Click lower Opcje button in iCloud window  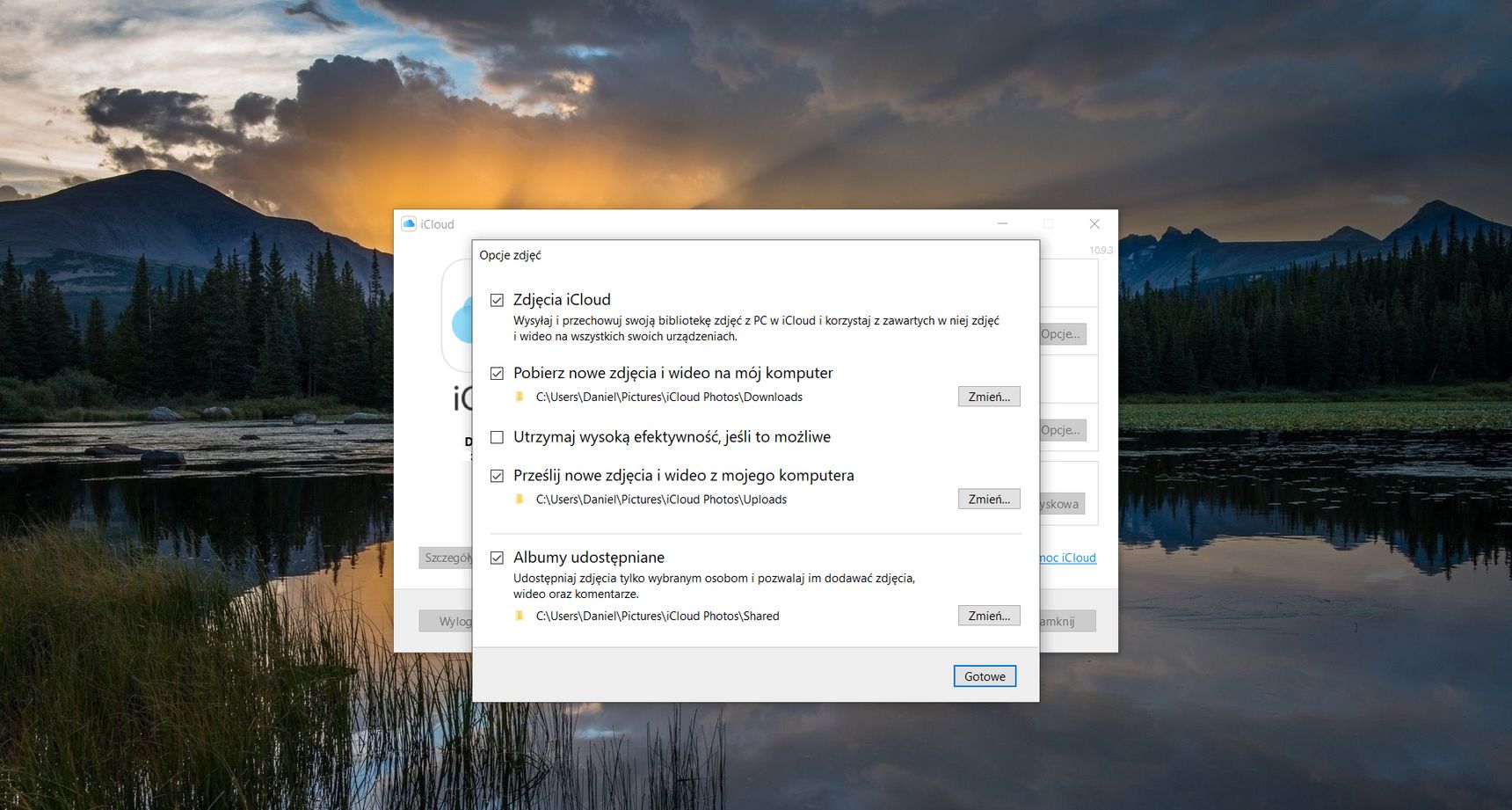tap(1063, 430)
